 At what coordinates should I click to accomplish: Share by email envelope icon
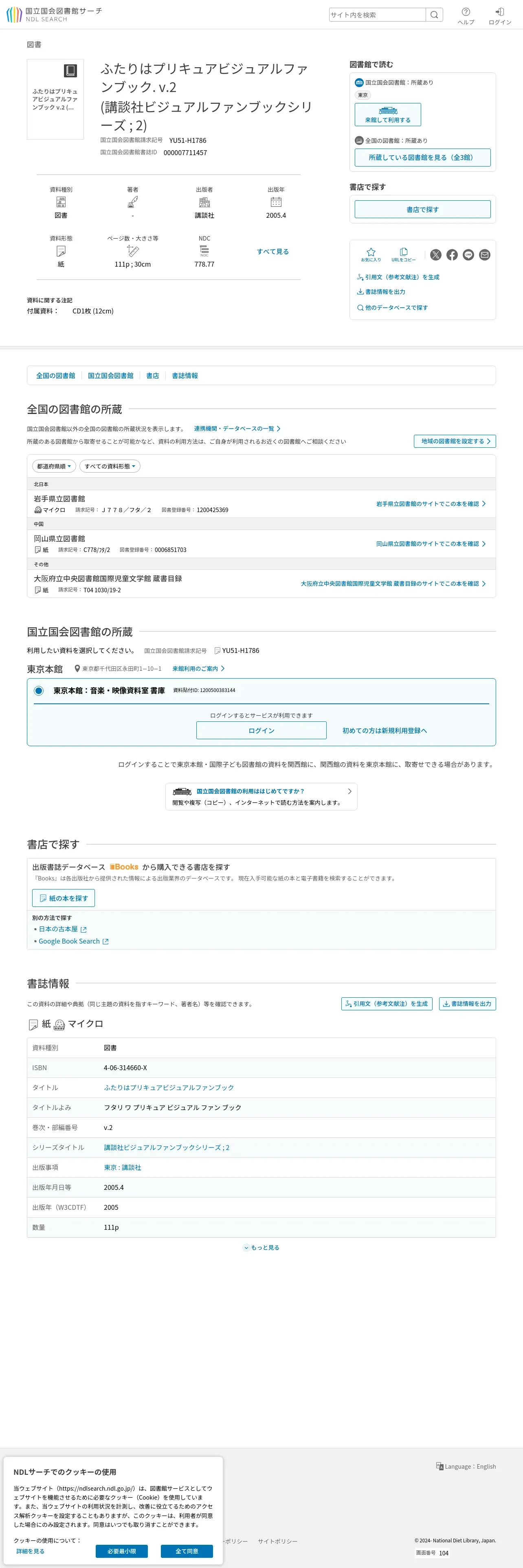[x=485, y=255]
